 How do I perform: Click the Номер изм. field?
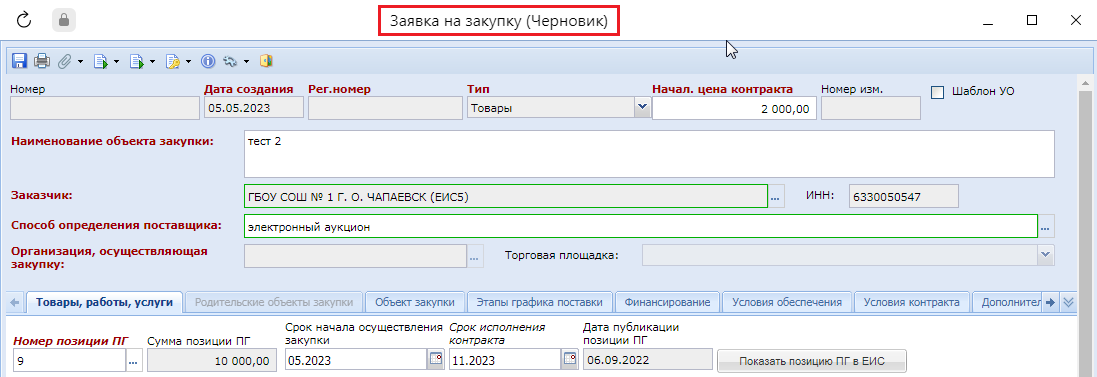pyautogui.click(x=870, y=108)
